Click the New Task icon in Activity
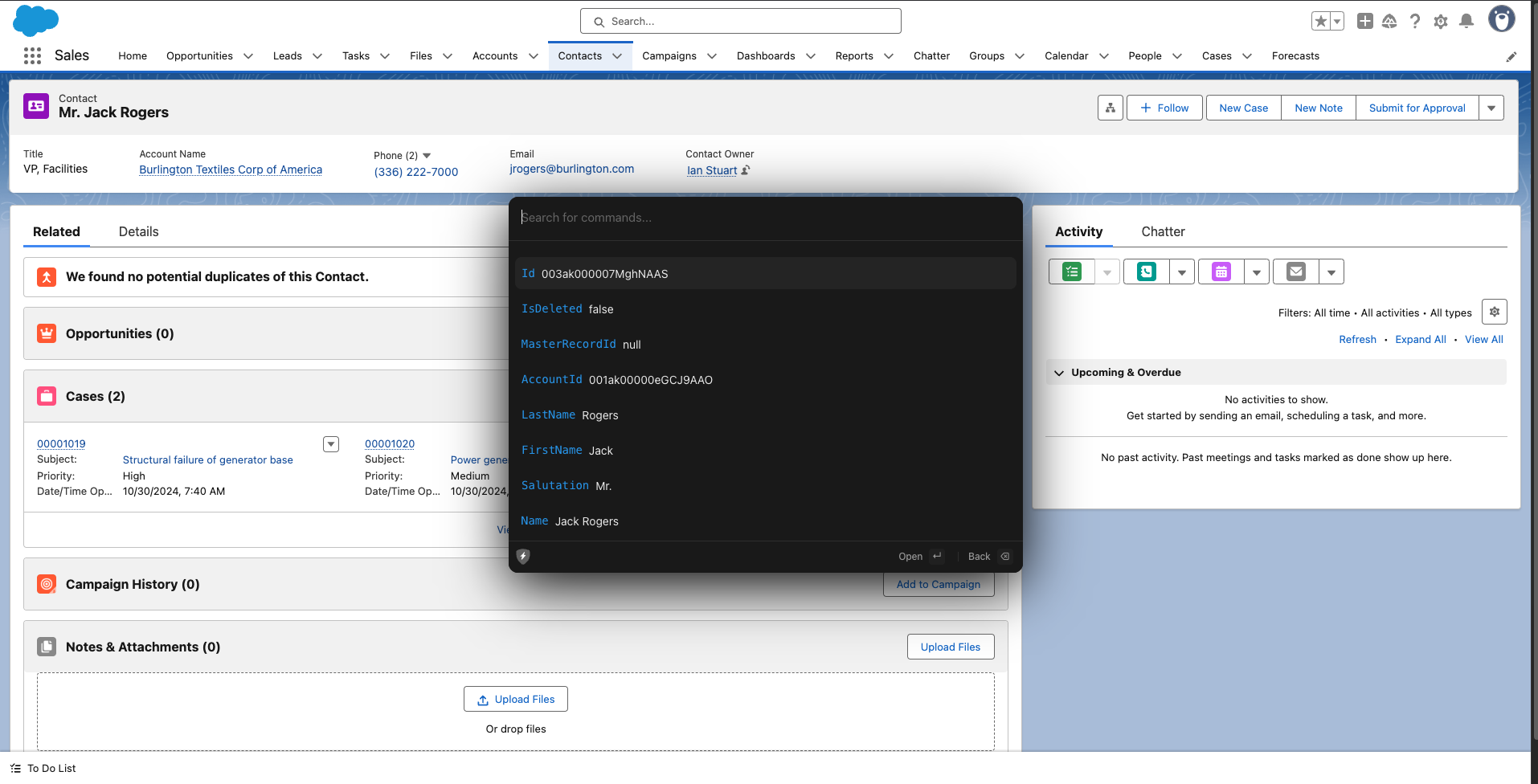The width and height of the screenshot is (1538, 784). (x=1072, y=272)
